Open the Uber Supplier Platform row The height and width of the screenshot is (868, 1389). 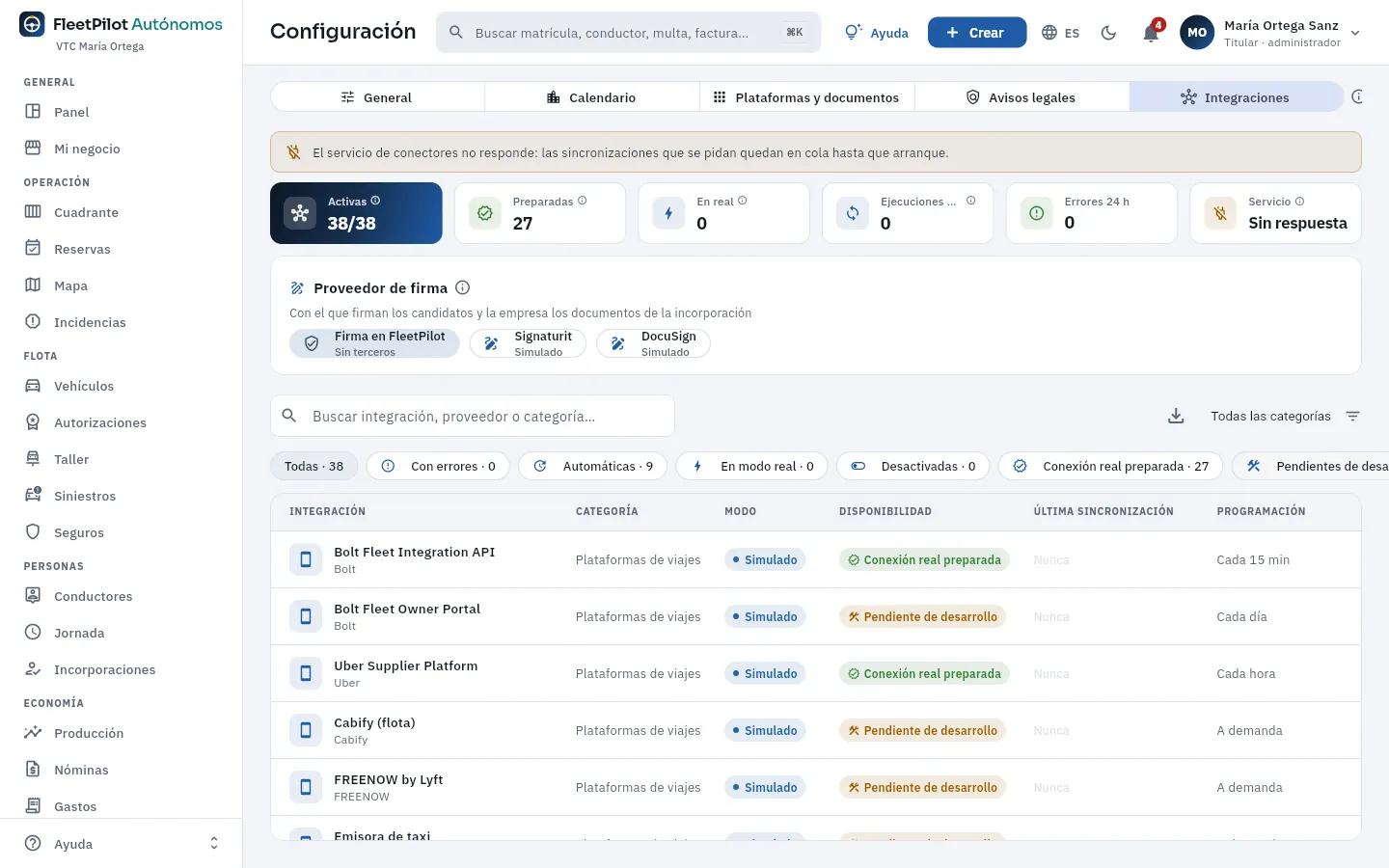816,673
